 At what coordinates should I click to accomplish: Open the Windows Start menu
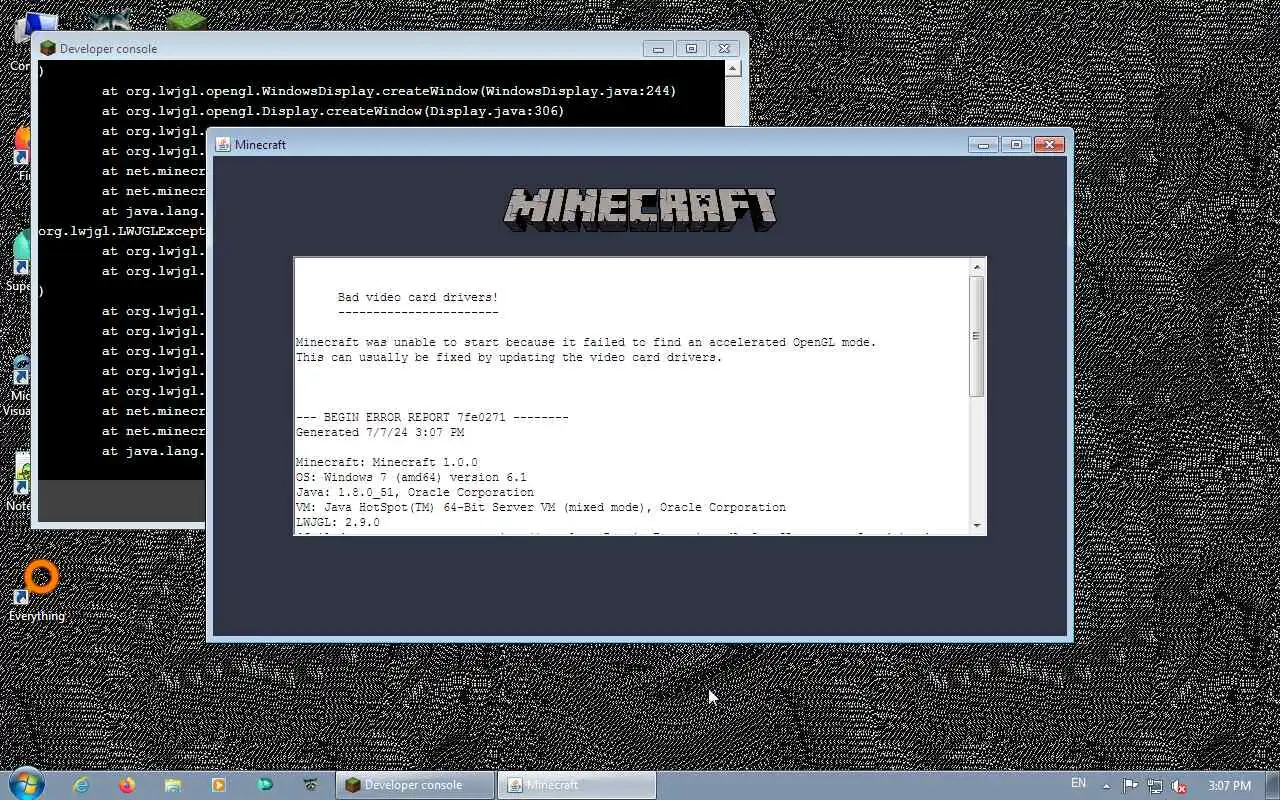pos(26,784)
